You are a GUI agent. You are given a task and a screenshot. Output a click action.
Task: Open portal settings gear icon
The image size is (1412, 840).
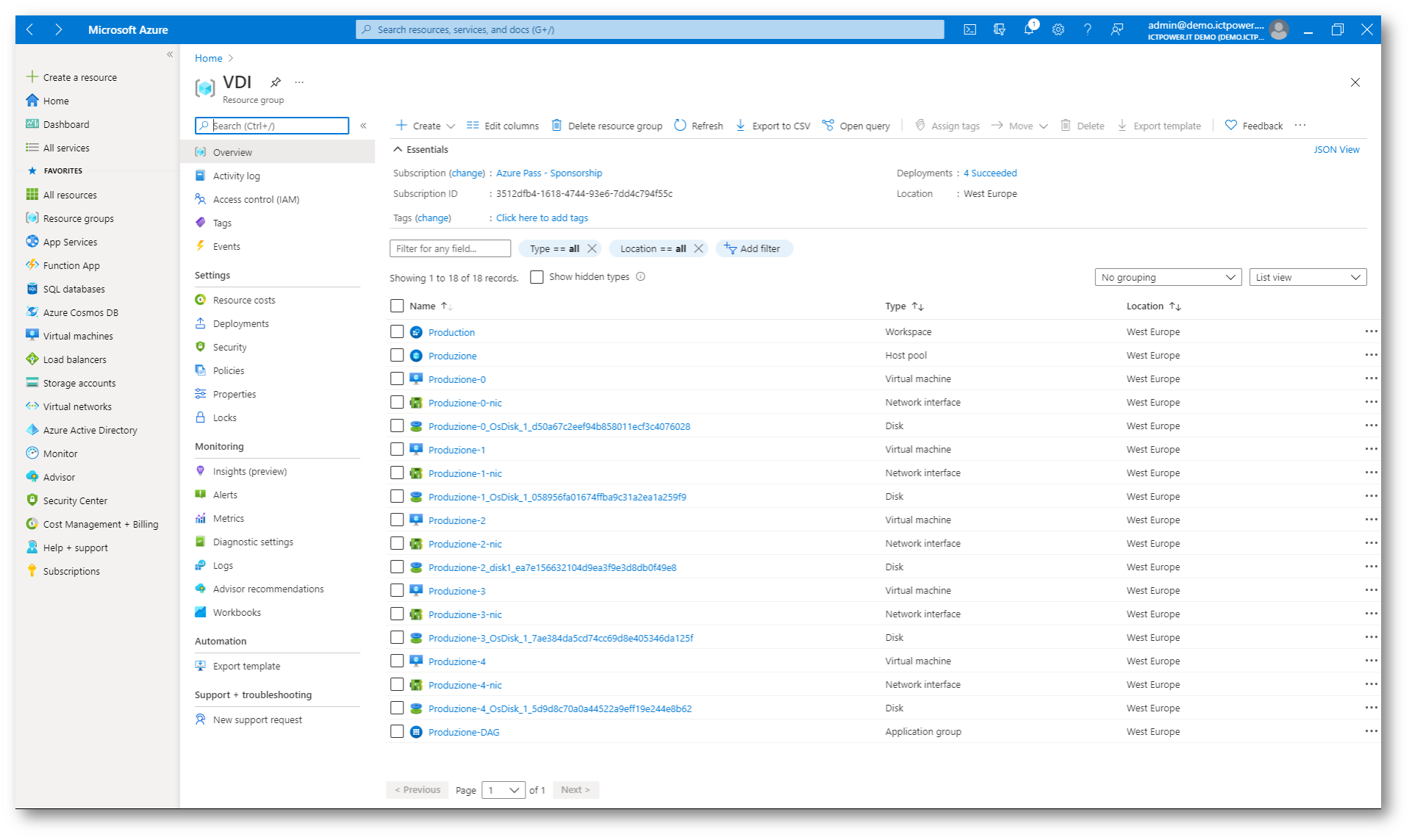click(x=1058, y=29)
